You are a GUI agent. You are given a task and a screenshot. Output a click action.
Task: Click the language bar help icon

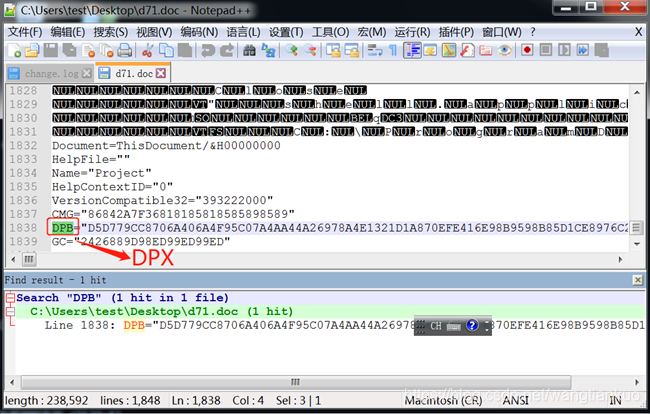tap(472, 326)
